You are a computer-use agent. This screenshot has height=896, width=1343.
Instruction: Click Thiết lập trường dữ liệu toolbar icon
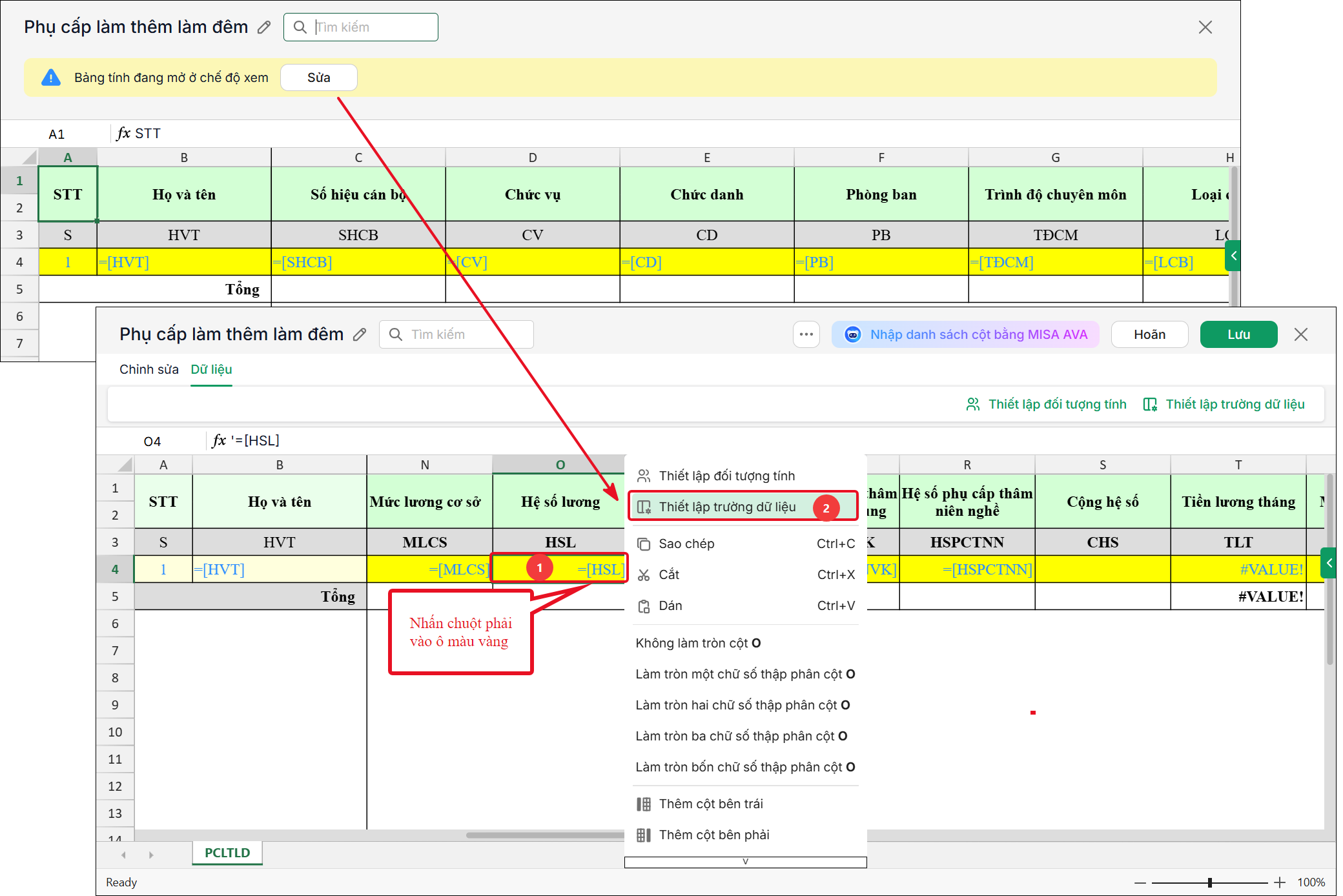tap(1150, 405)
